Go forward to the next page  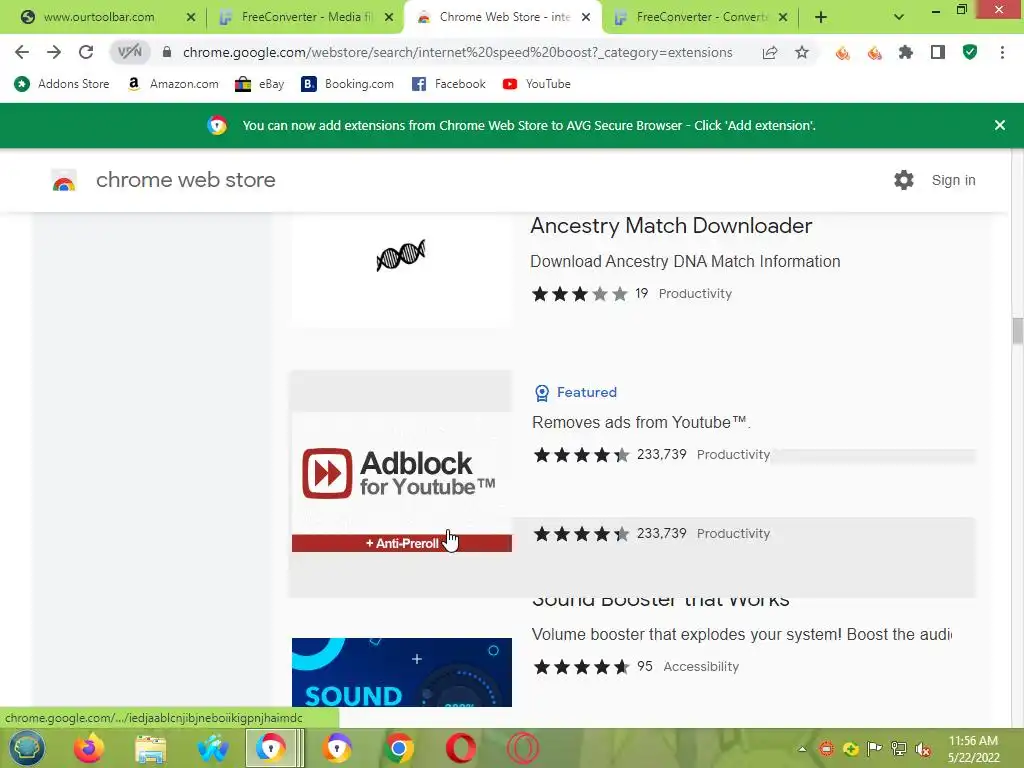click(54, 52)
